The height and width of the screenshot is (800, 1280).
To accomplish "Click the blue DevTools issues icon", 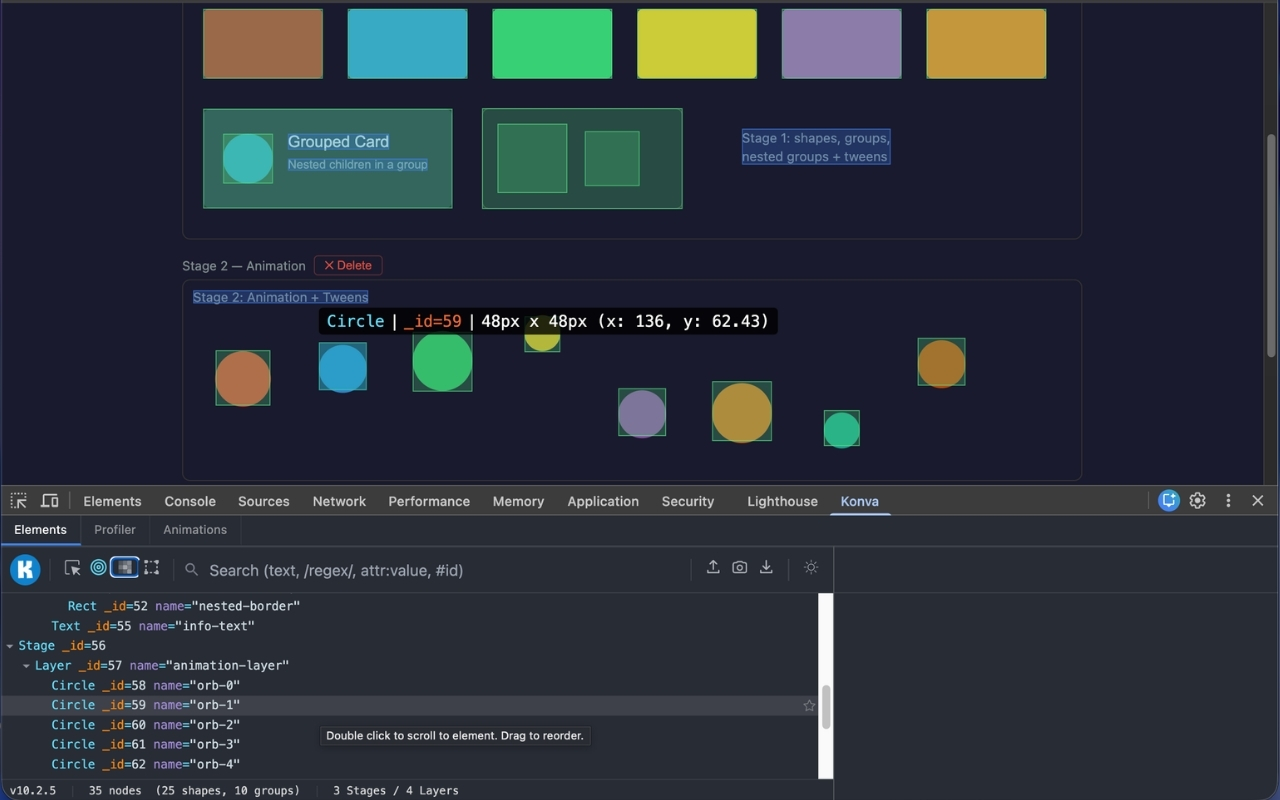I will pyautogui.click(x=1168, y=501).
